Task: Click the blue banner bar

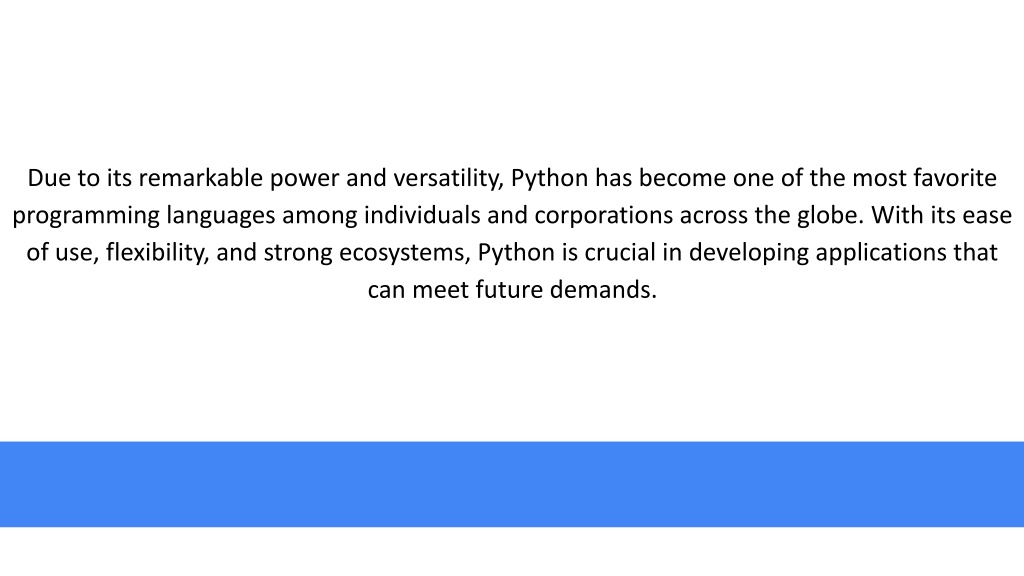Action: (512, 484)
